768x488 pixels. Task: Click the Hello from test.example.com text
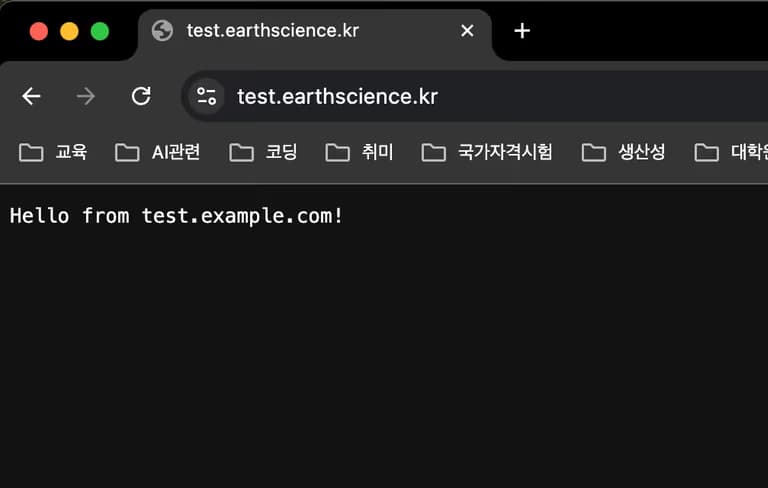(176, 215)
